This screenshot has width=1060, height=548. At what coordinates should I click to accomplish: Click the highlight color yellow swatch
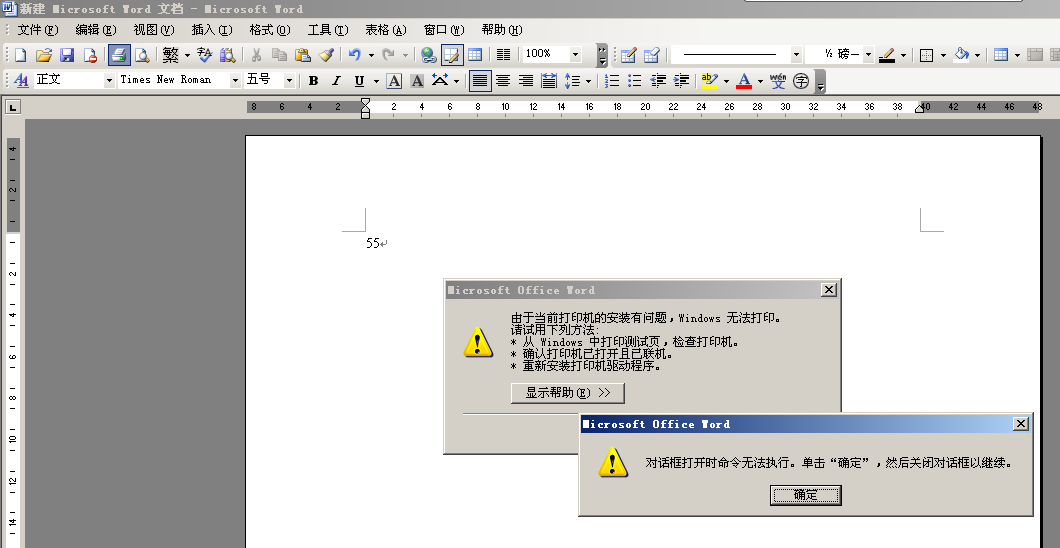coord(710,81)
